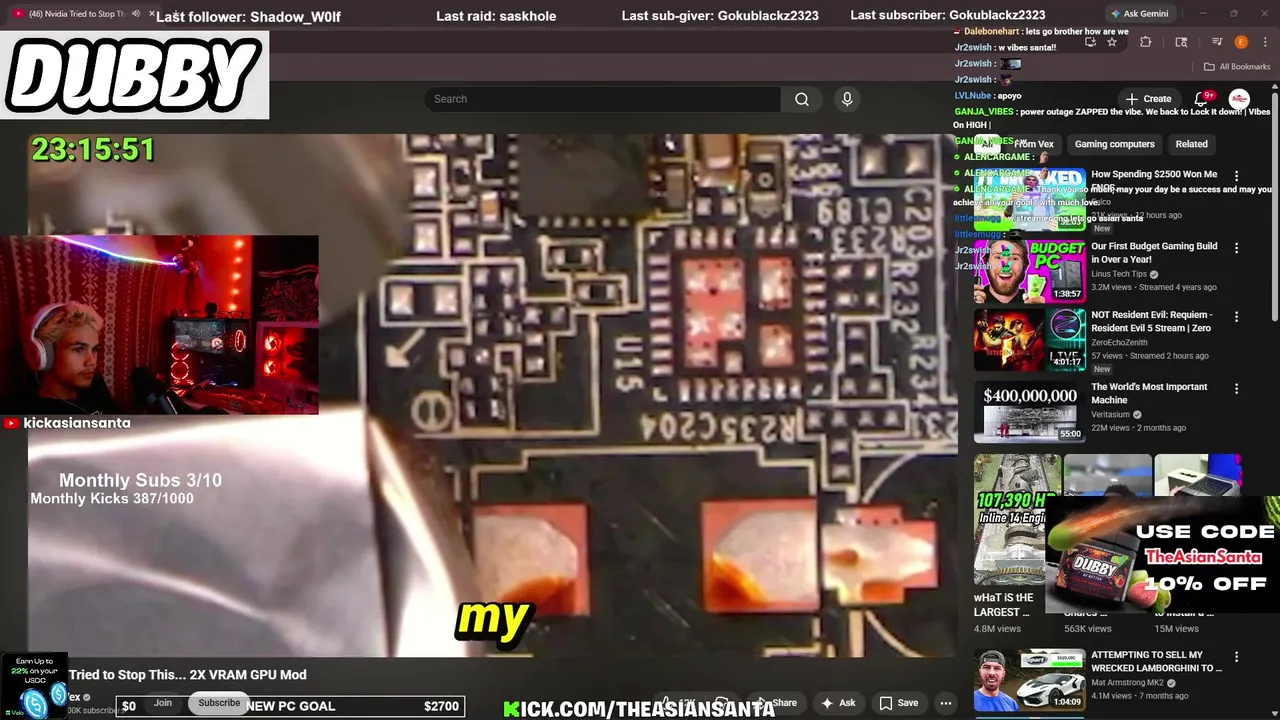Screen dimensions: 1280x720
Task: Start voice search with the microphone icon
Action: tap(847, 99)
